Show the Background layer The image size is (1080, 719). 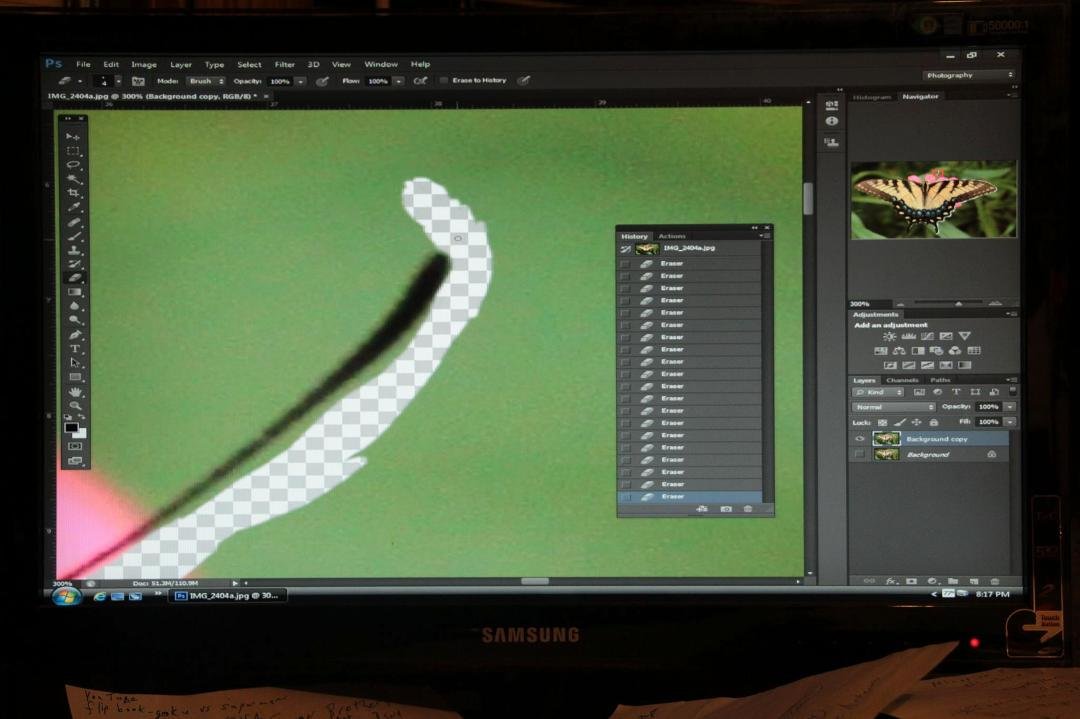(859, 455)
